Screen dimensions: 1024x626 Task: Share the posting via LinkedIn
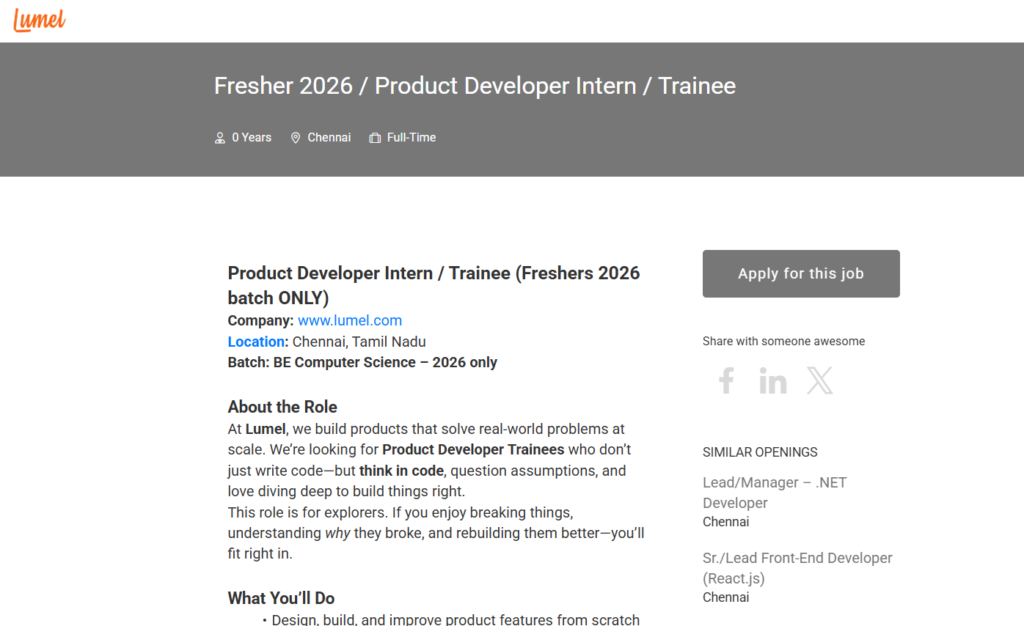pos(773,380)
